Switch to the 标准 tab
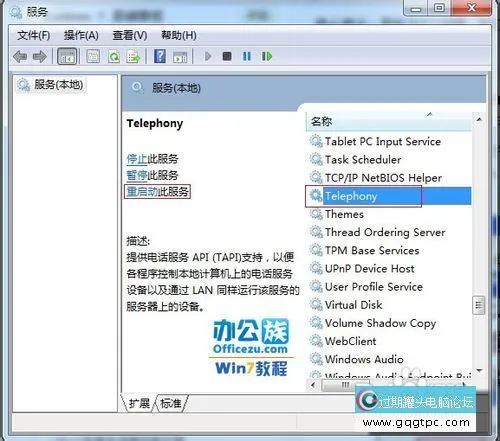Screen dimensions: 500x441 click(x=171, y=403)
